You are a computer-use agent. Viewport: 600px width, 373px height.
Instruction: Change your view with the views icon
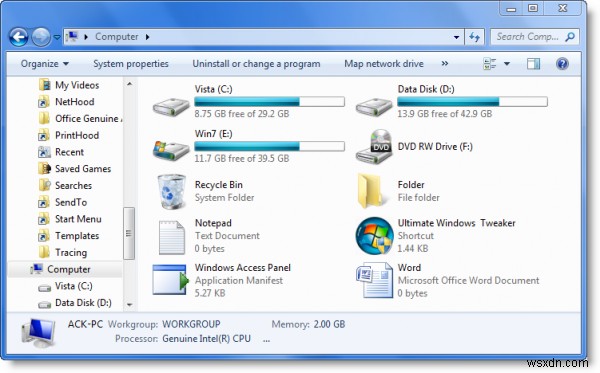490,64
